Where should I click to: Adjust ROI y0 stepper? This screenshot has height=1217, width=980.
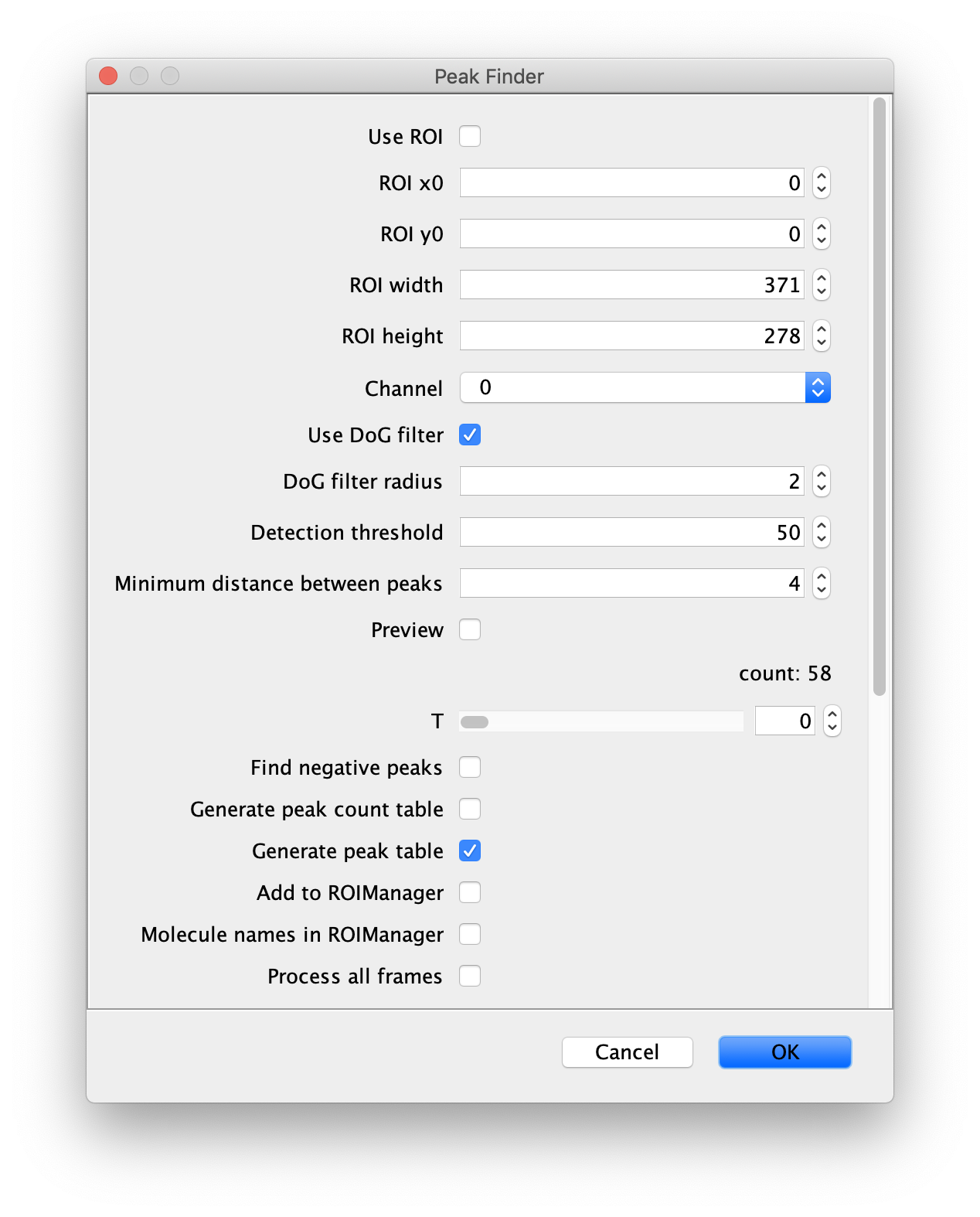tap(822, 234)
